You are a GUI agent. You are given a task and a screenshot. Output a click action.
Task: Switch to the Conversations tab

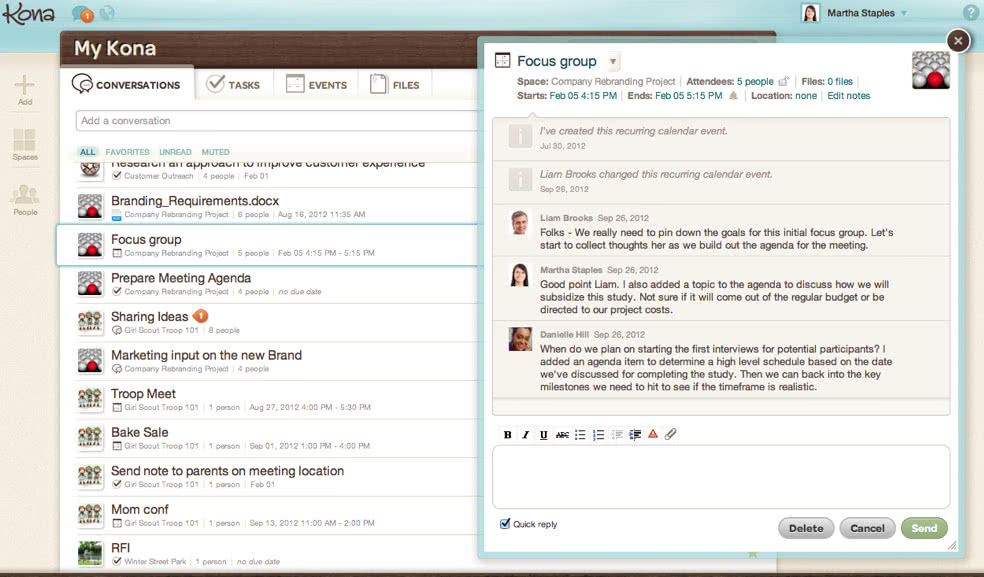click(x=127, y=84)
